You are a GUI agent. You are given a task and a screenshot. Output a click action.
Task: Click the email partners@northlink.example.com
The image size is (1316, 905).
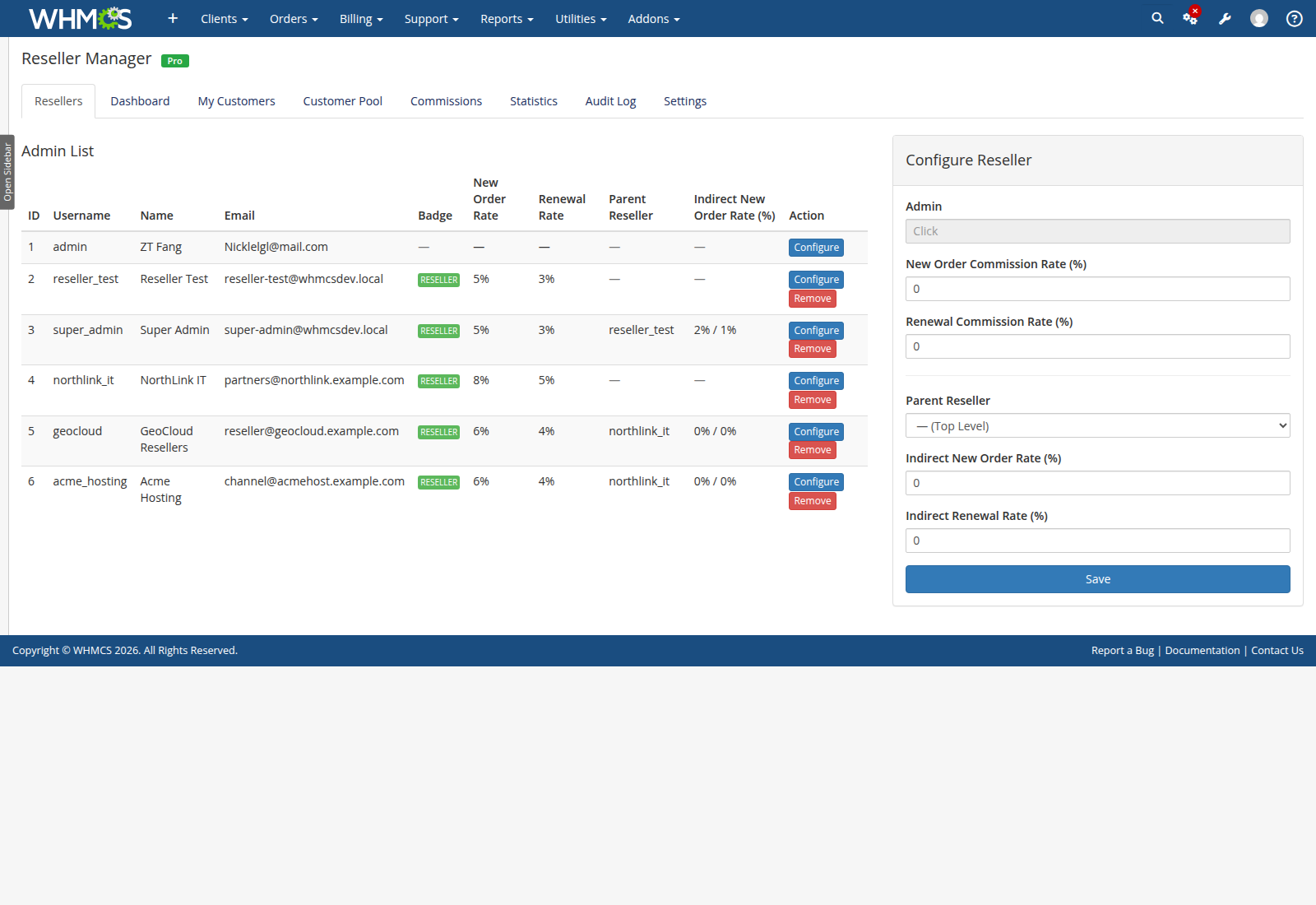coord(314,380)
